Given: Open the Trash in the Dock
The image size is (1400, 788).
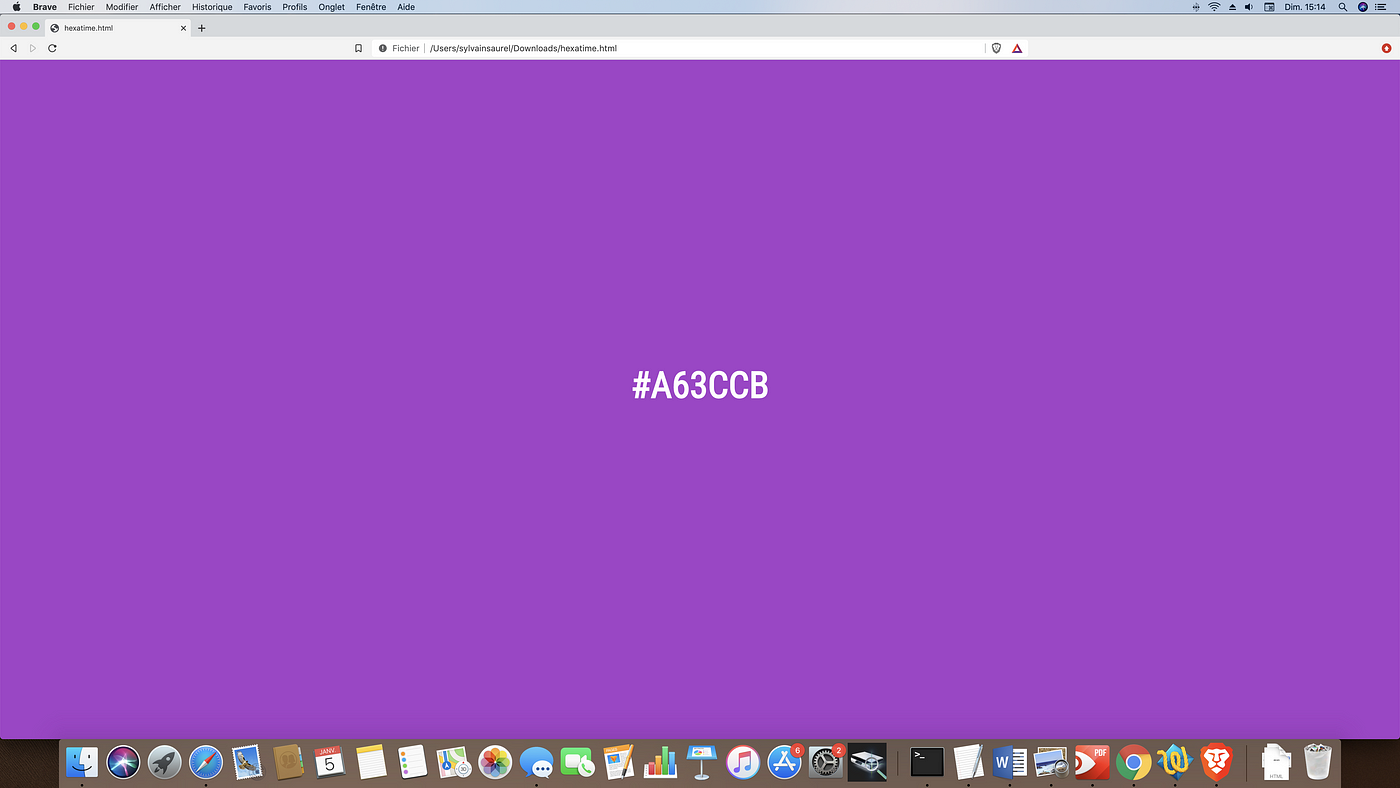Looking at the screenshot, I should tap(1318, 763).
